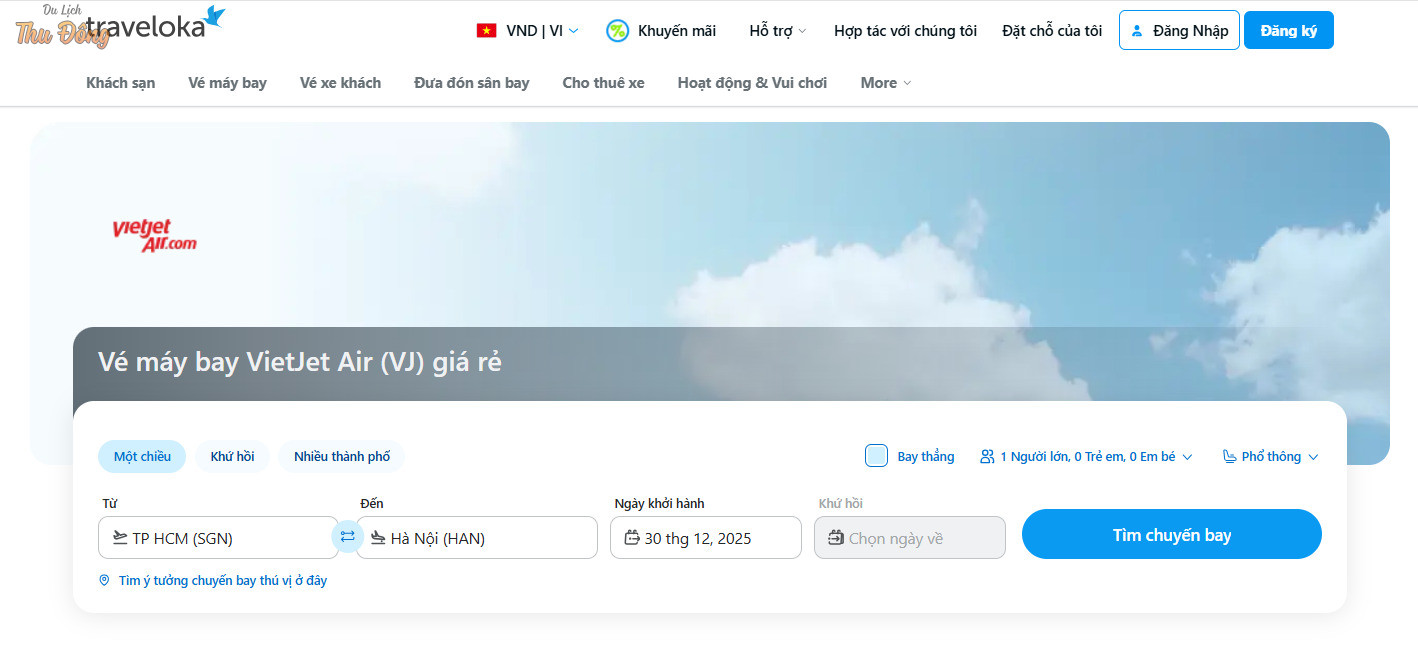Click the seat class icon

point(1230,456)
